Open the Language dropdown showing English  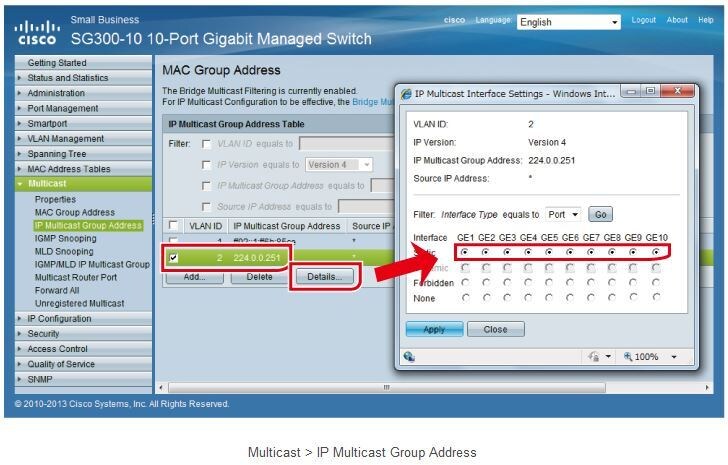pyautogui.click(x=568, y=22)
